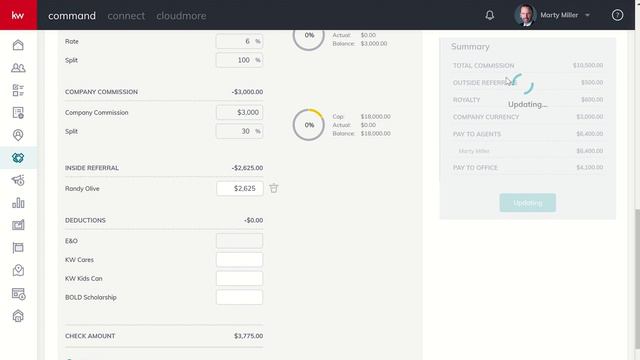Open notifications bell

[490, 15]
